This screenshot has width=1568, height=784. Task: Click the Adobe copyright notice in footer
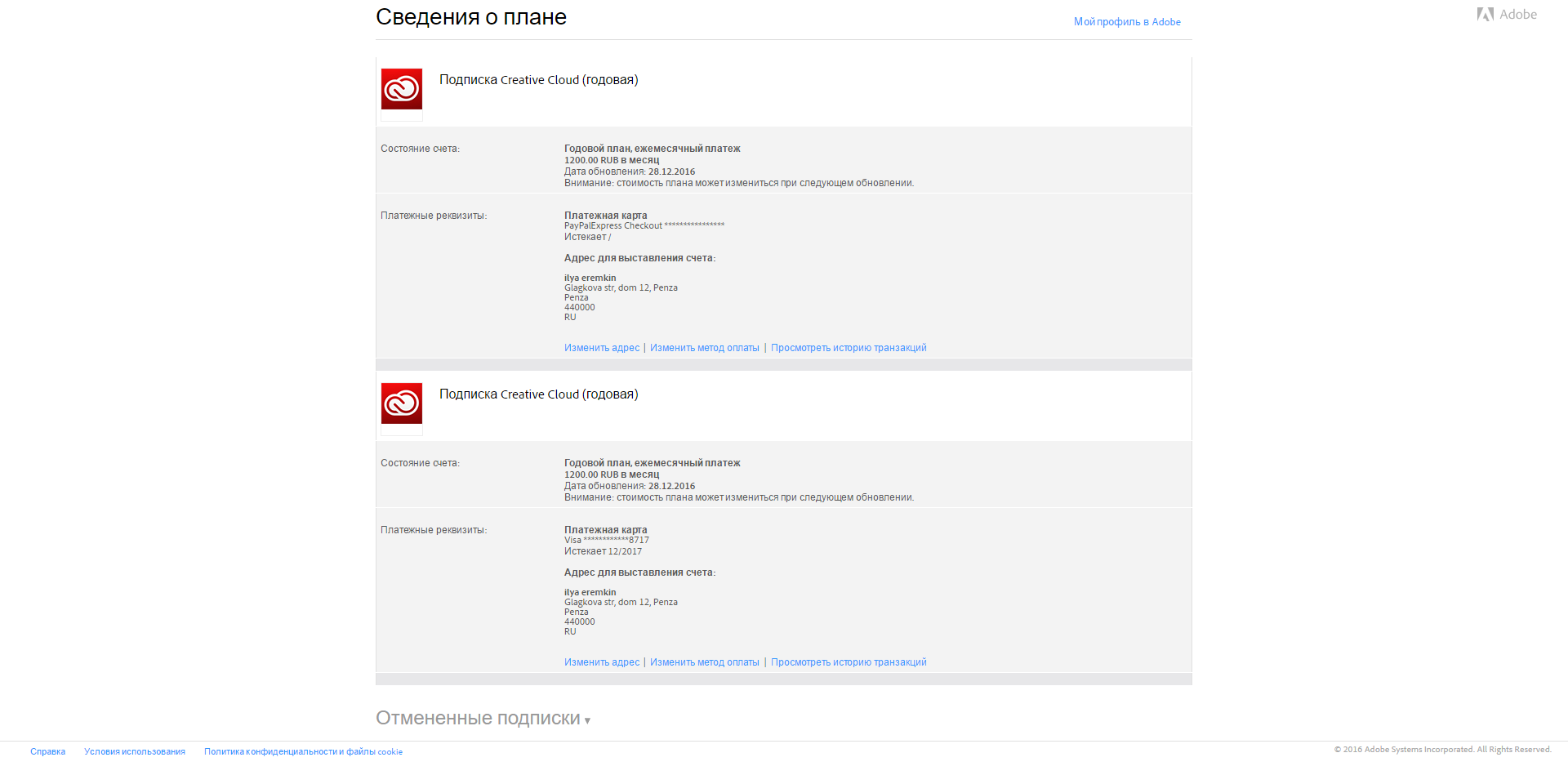[1442, 750]
